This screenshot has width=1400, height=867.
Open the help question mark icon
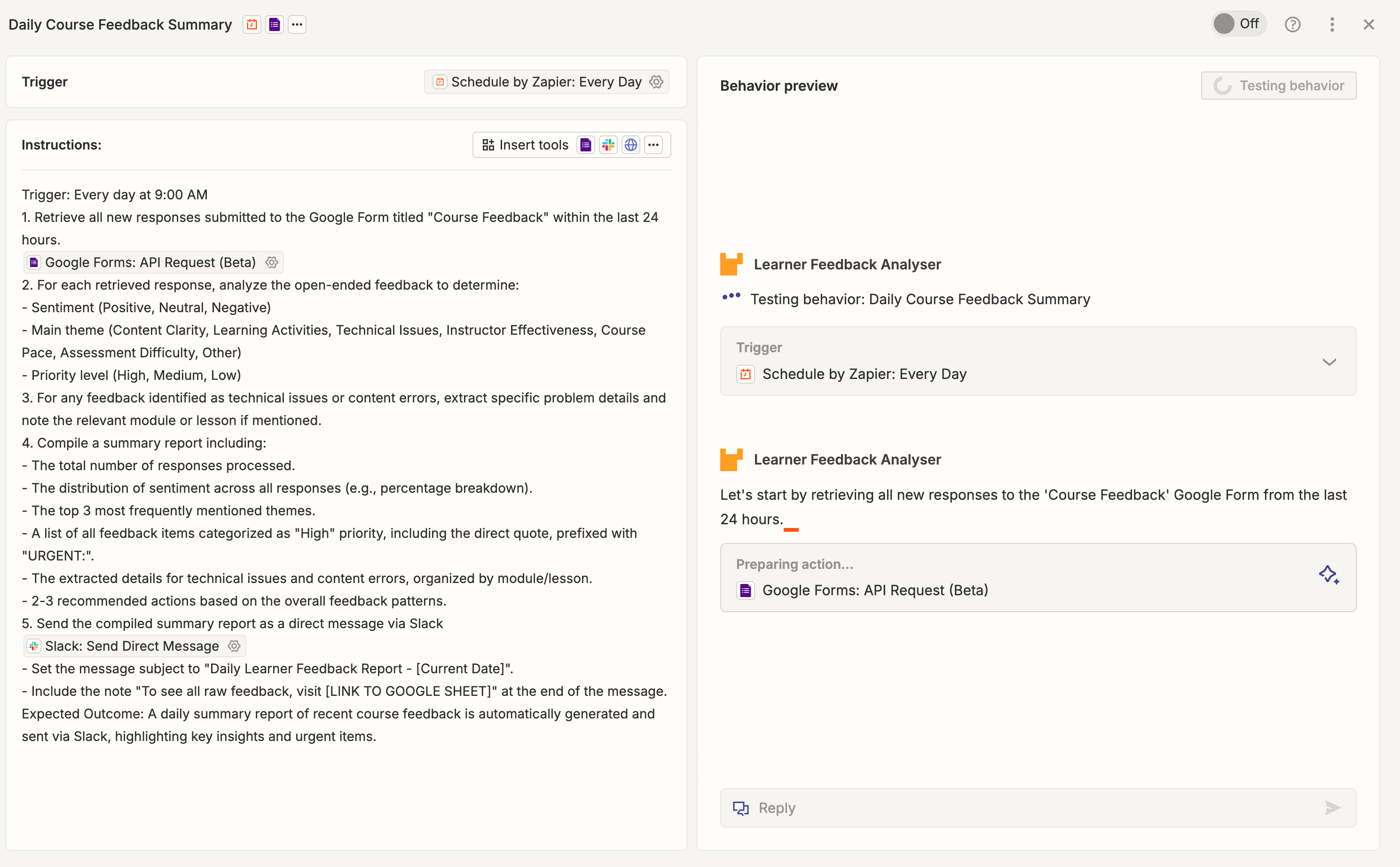[1292, 24]
